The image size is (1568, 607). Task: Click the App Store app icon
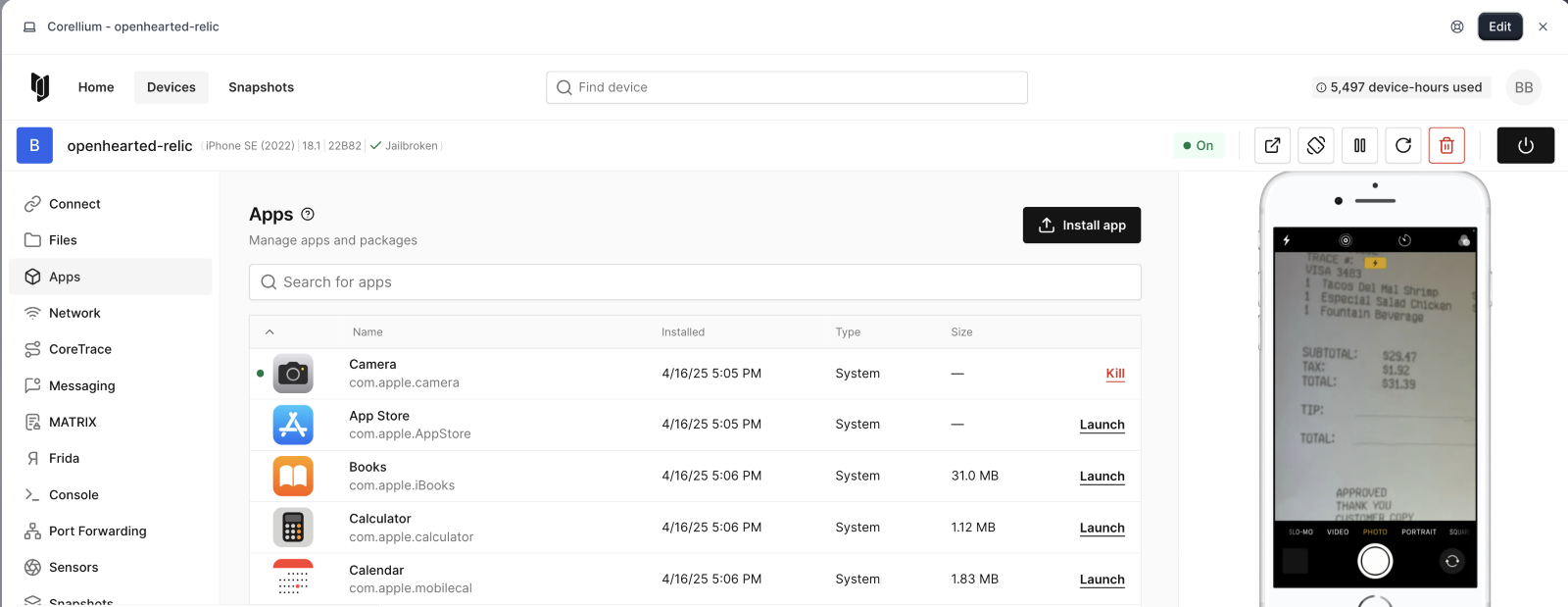click(293, 425)
